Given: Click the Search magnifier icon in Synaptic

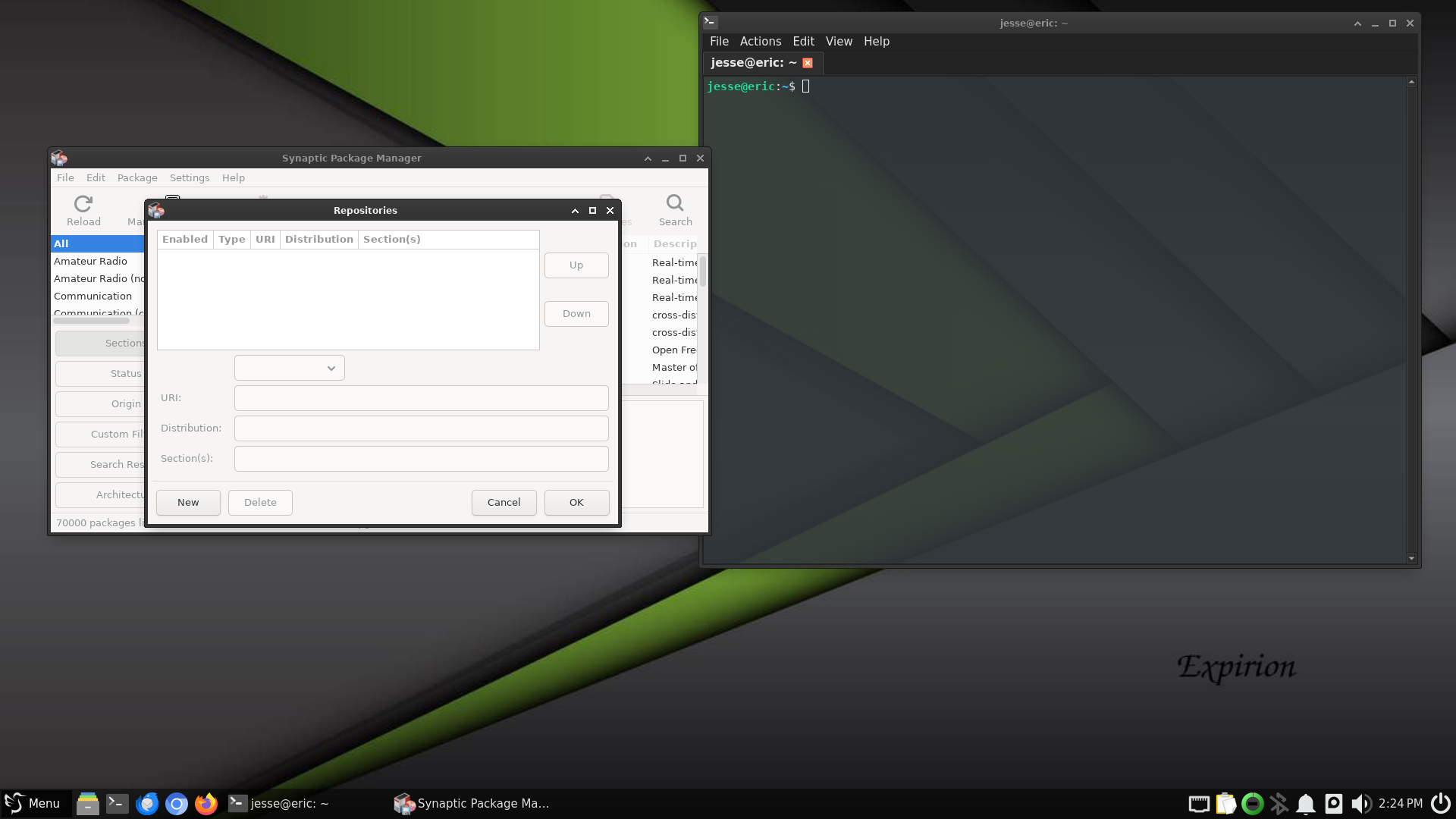Looking at the screenshot, I should point(675,203).
